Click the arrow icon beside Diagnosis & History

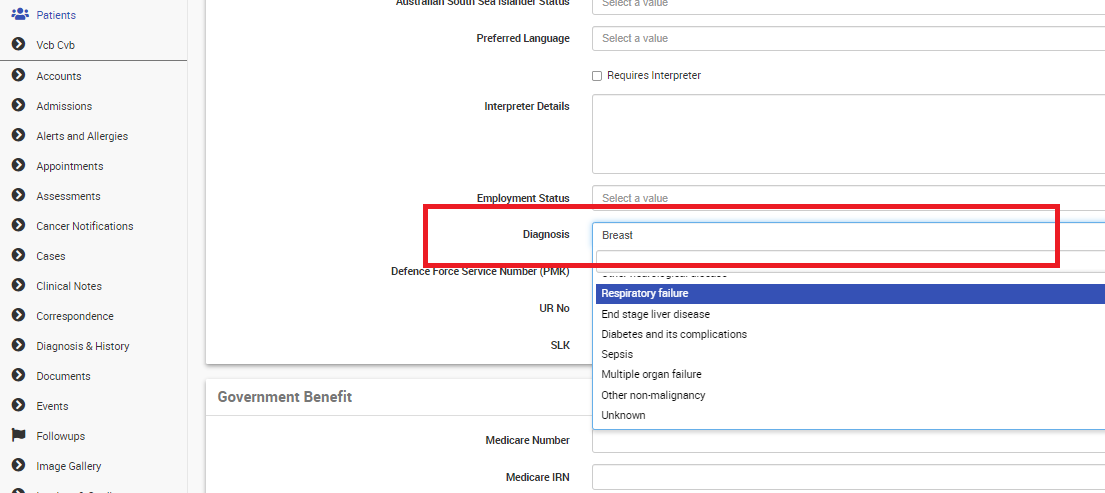(x=19, y=346)
